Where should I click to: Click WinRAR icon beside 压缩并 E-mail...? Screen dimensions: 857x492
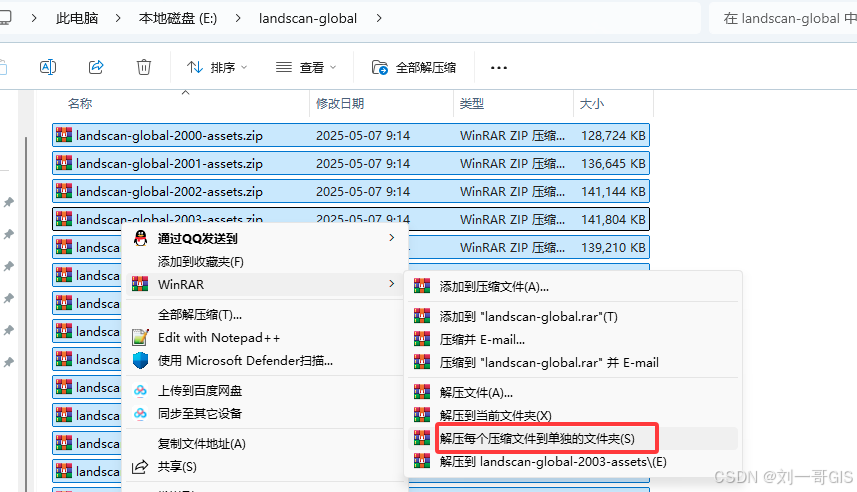(x=422, y=339)
